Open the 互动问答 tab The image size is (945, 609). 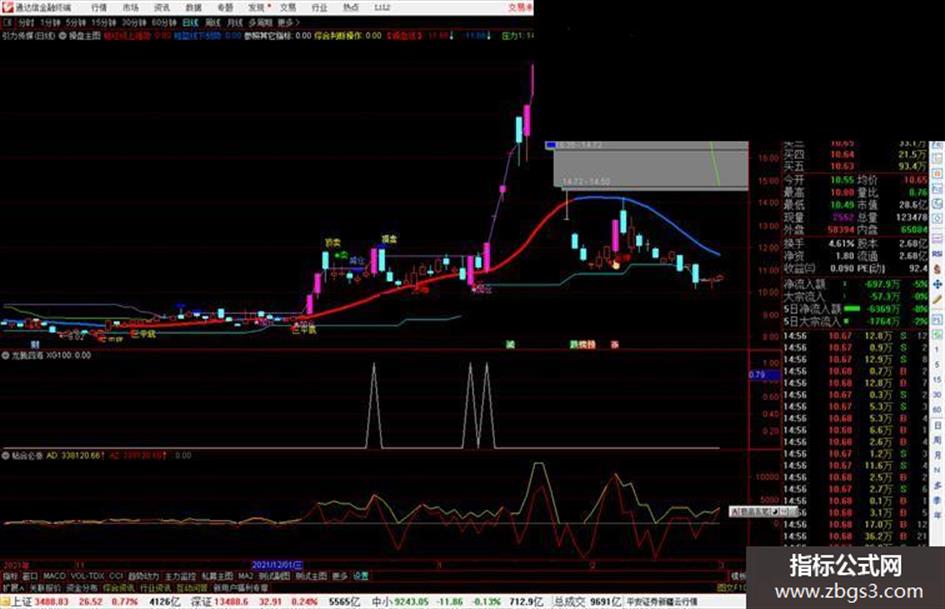(x=192, y=587)
